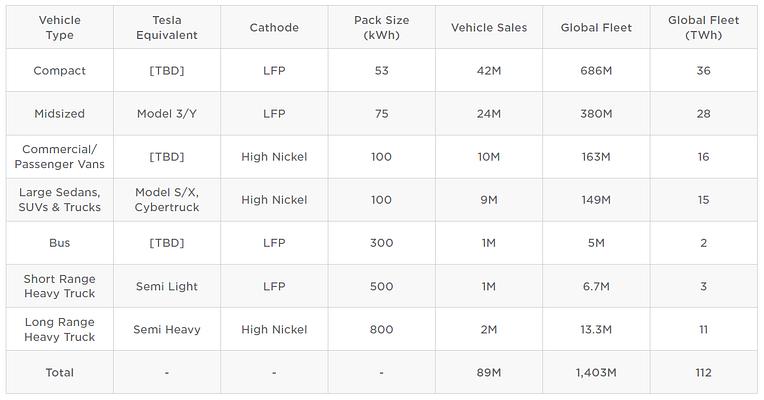This screenshot has width=764, height=400.
Task: Click the "1,403M" total fleet cell
Action: (596, 372)
